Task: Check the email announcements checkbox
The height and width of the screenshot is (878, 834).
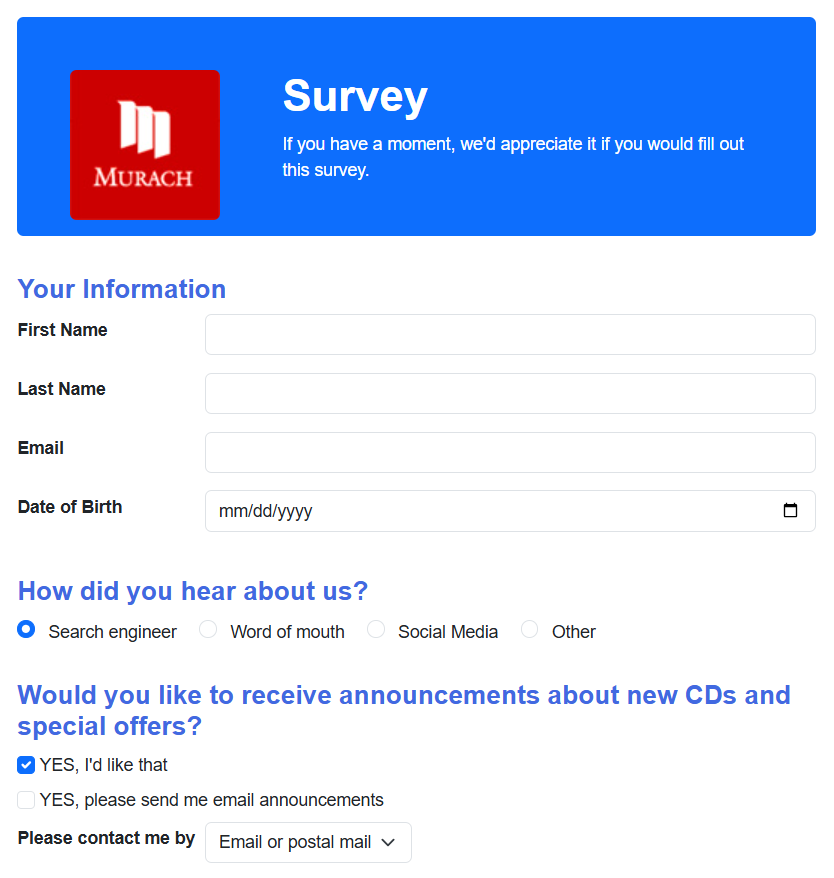Action: pyautogui.click(x=26, y=800)
